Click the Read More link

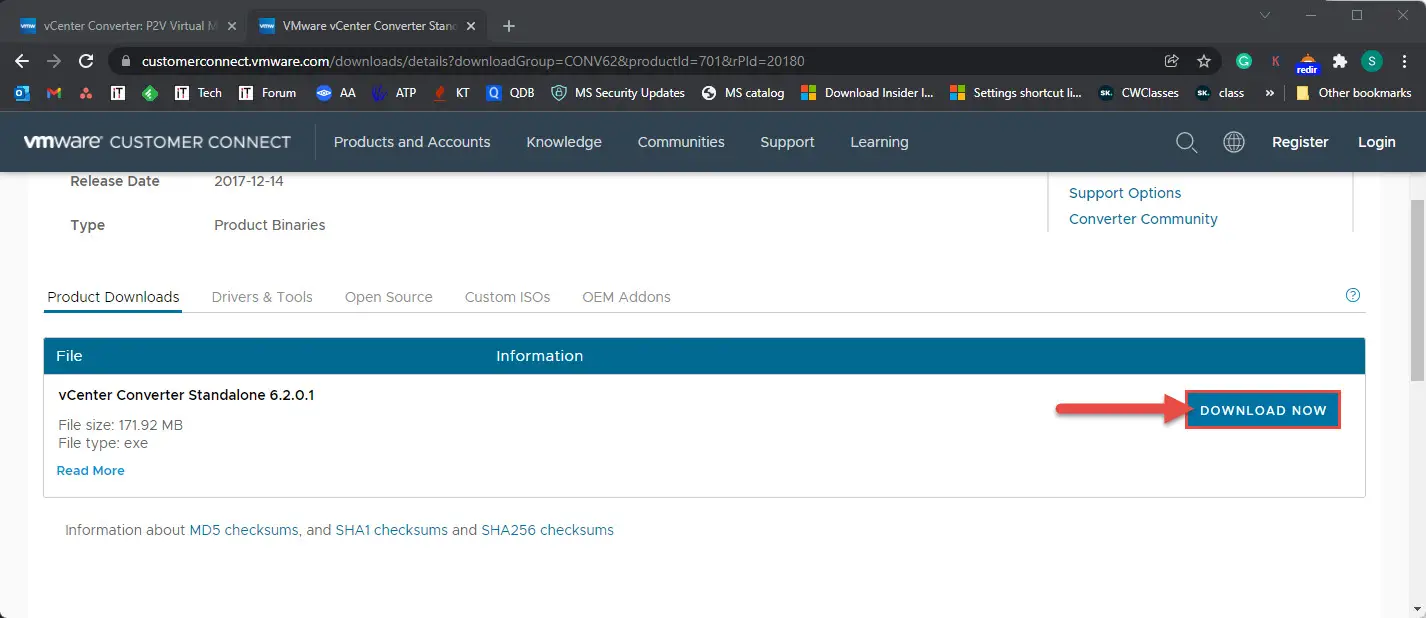tap(91, 470)
